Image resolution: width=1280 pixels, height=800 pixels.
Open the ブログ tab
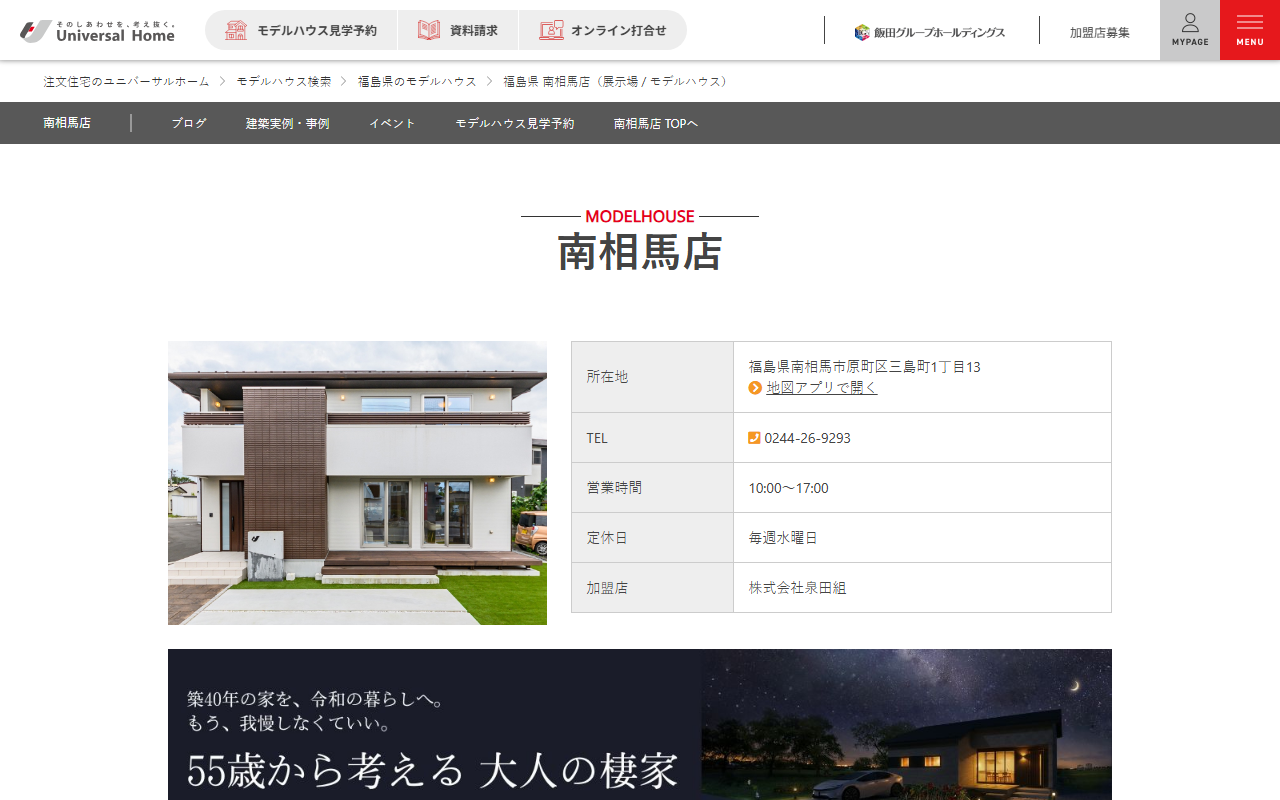(189, 123)
